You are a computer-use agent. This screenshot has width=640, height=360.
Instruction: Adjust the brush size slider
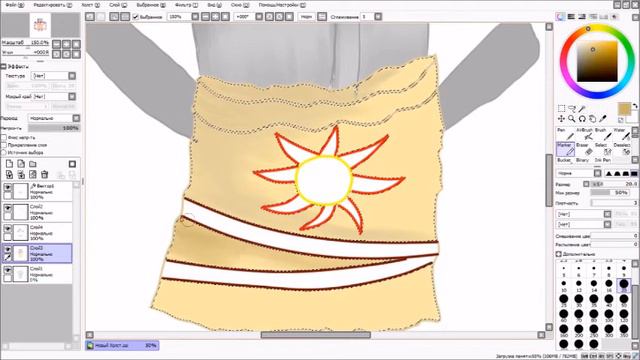point(614,184)
